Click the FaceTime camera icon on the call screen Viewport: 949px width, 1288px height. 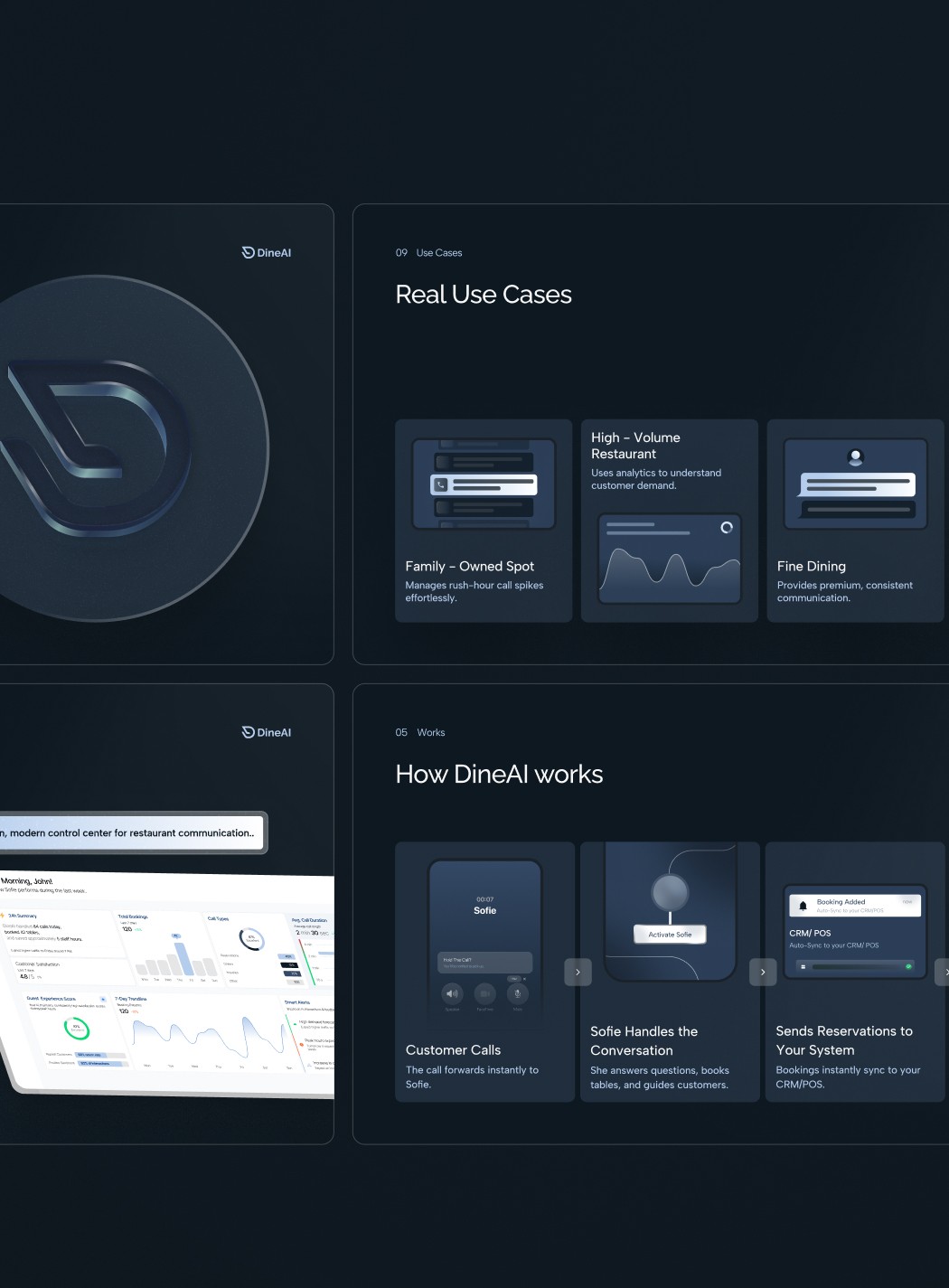pos(485,993)
